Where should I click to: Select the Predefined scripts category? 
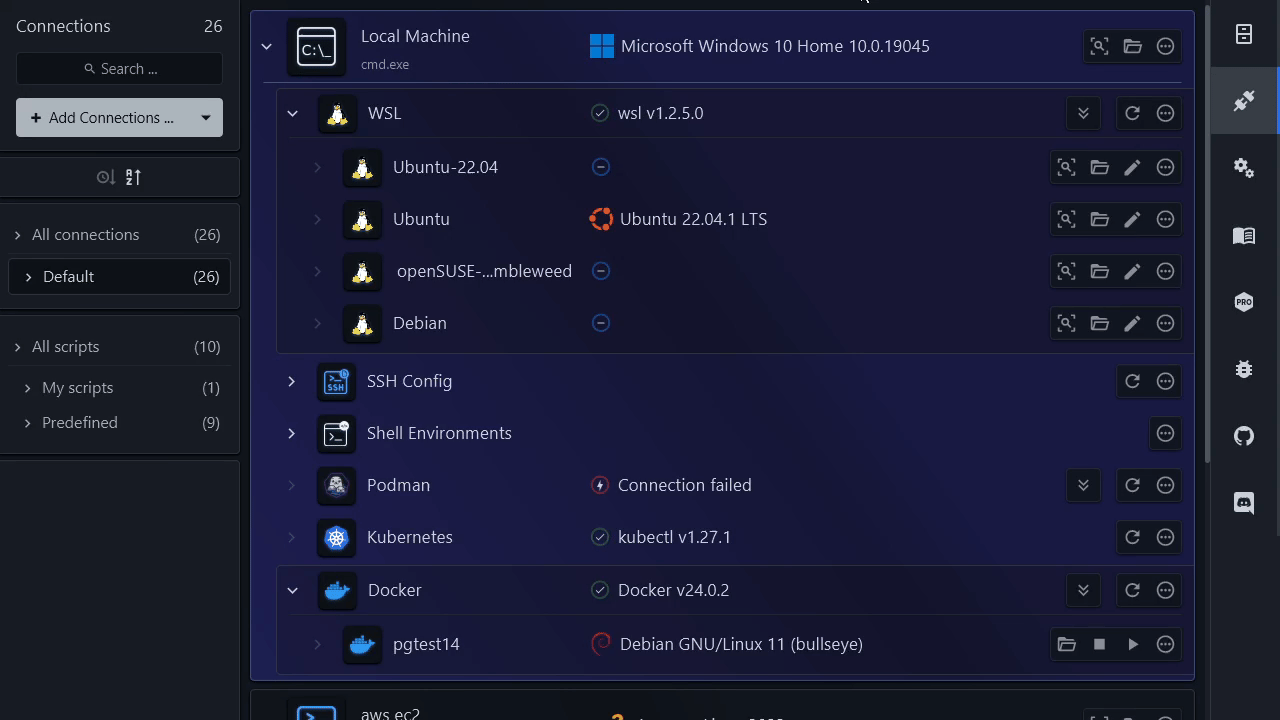tap(119, 423)
